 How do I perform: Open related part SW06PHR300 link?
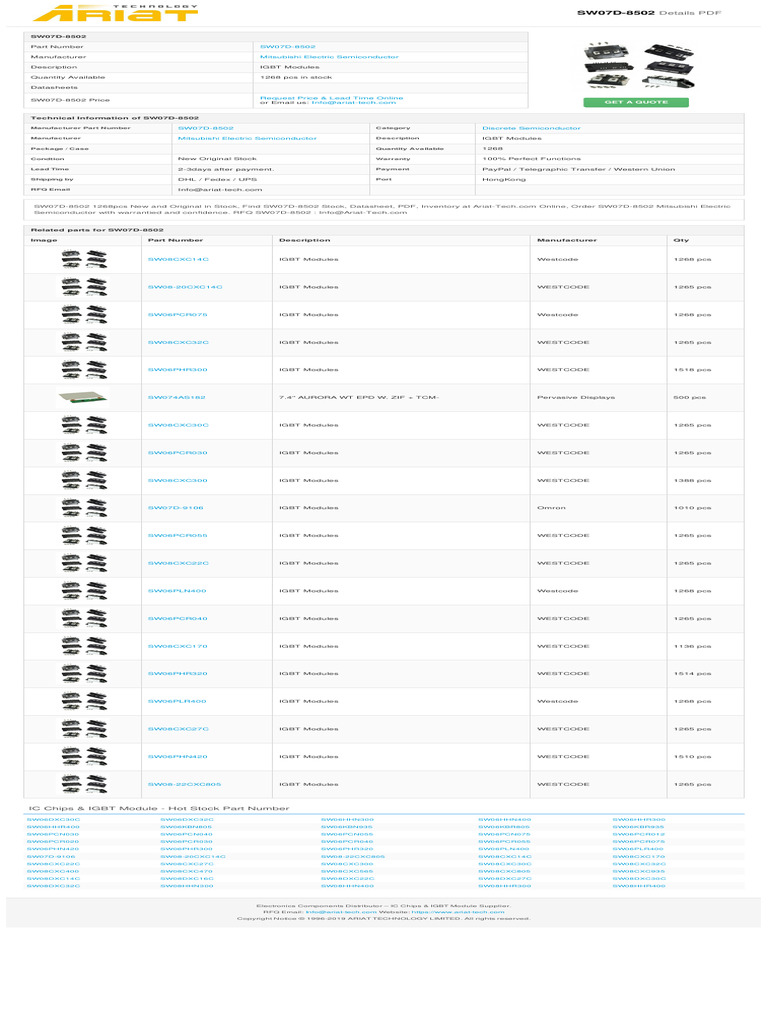click(x=178, y=370)
